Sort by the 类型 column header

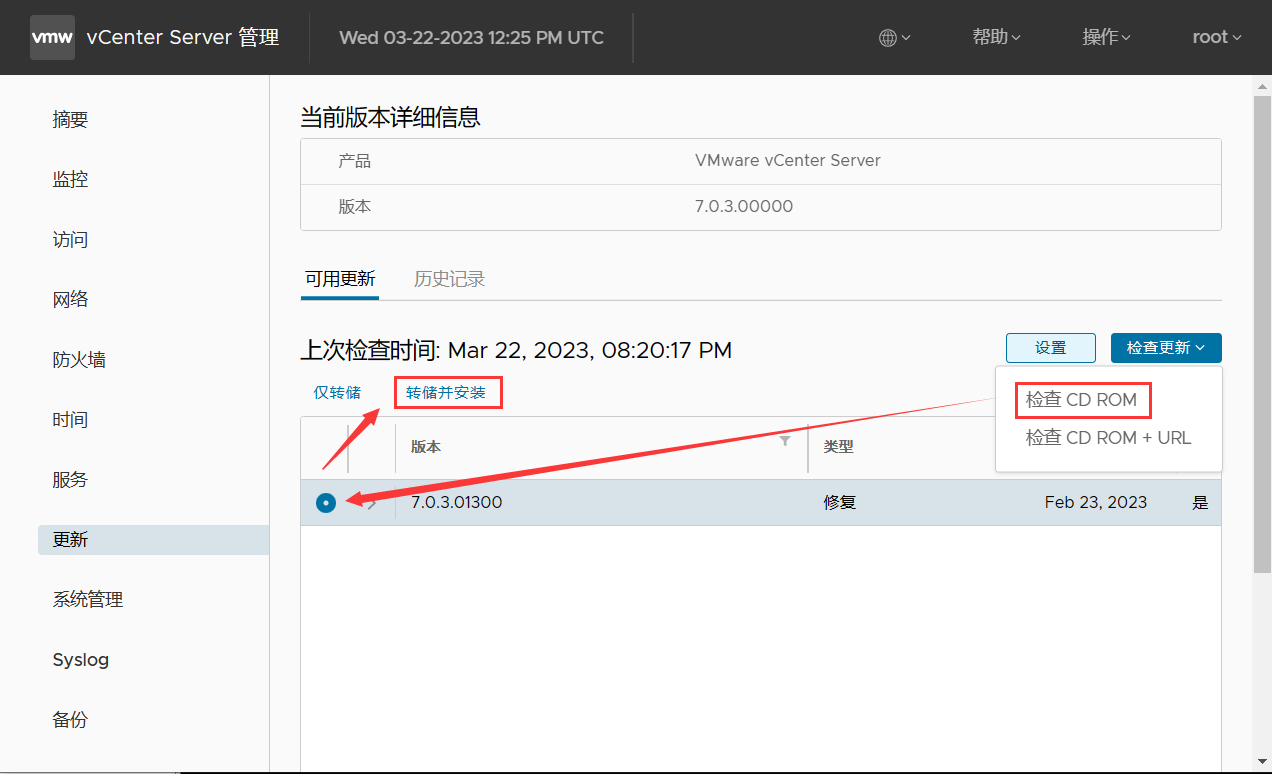point(838,447)
